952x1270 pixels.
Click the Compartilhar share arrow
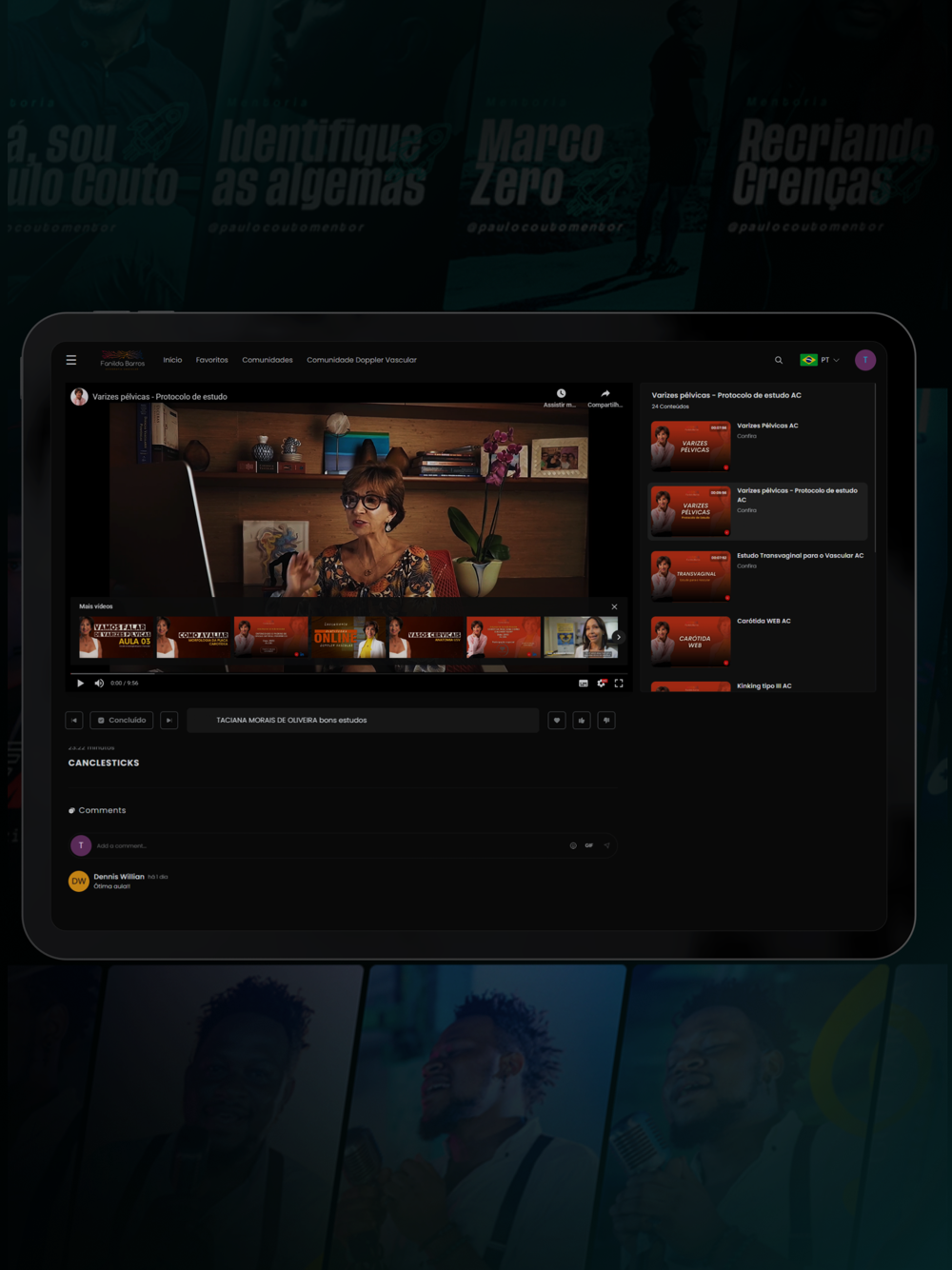point(605,393)
